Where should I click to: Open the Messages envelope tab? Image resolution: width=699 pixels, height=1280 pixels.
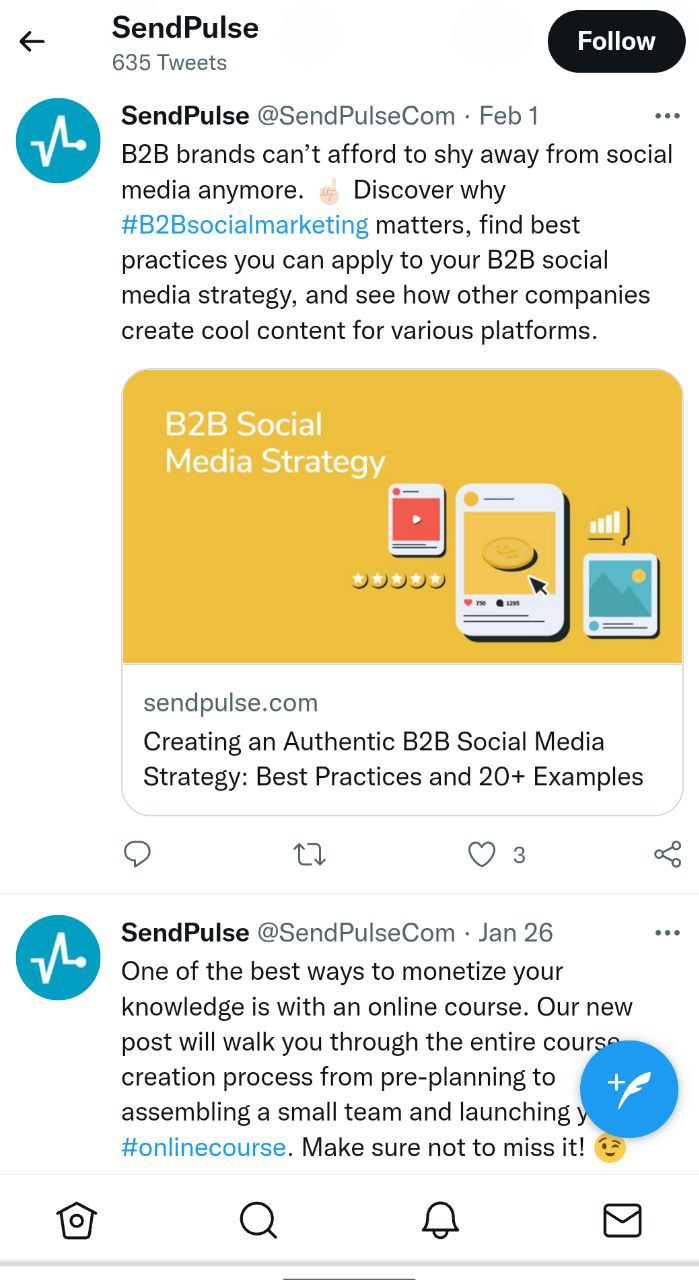622,1220
